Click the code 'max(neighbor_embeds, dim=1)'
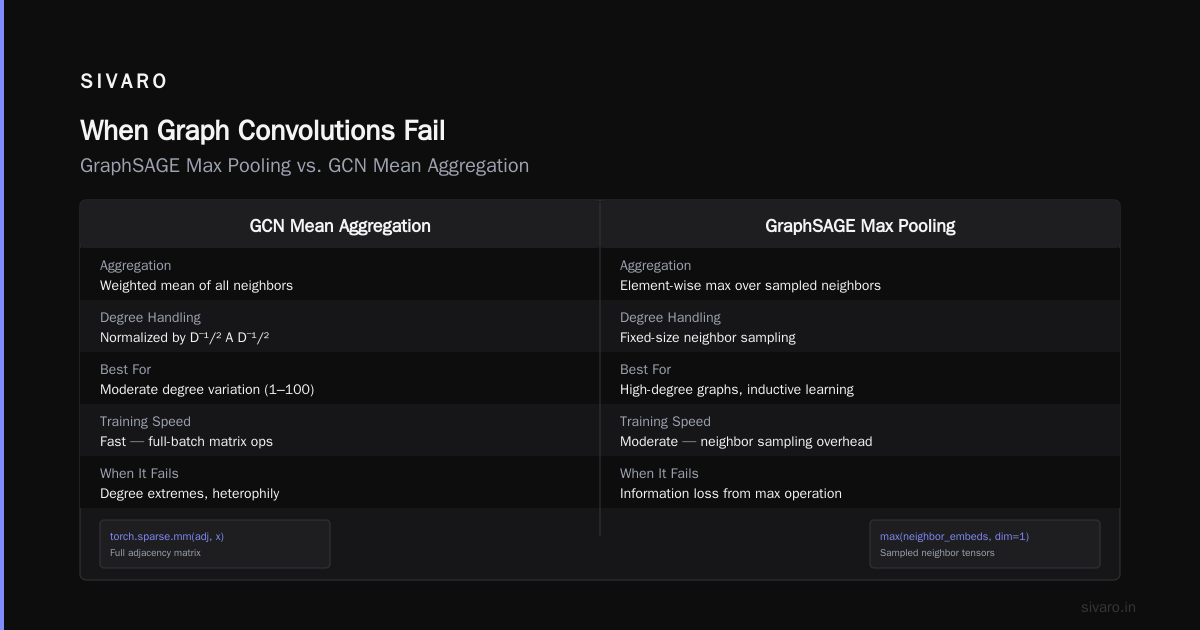 tap(954, 536)
